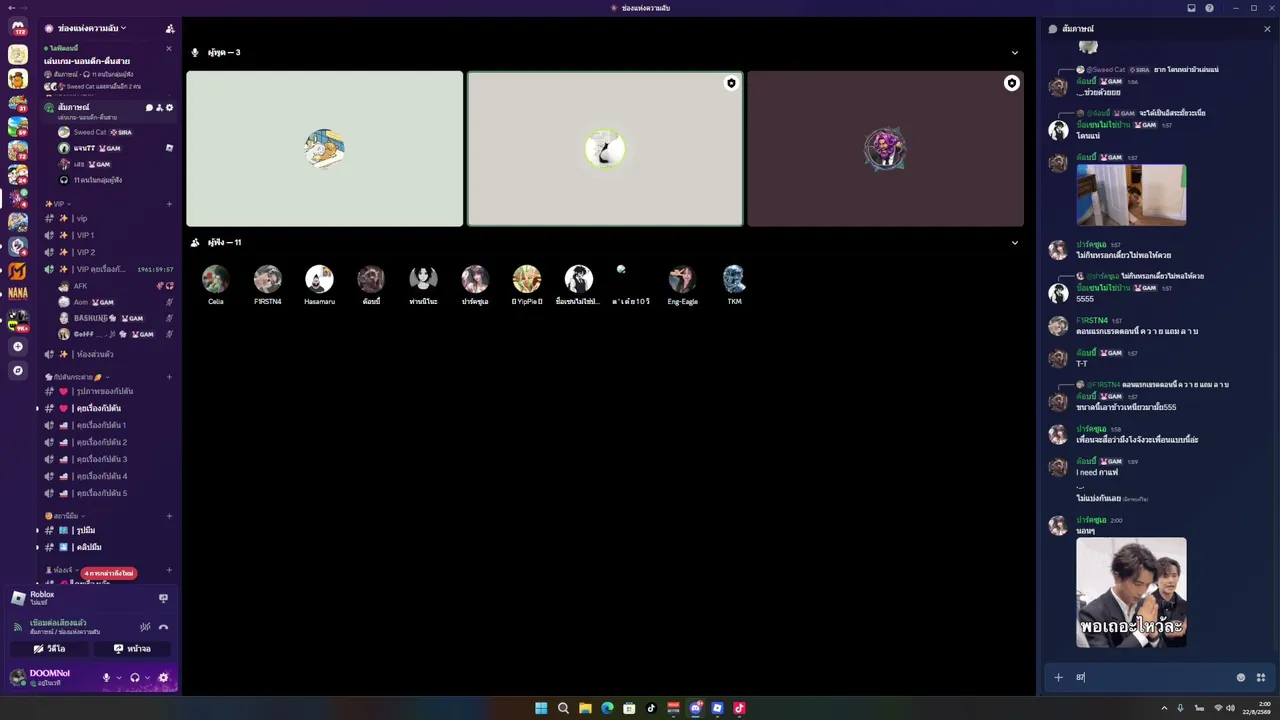1280x720 pixels.
Task: Join คุยเรื่องกัปตัน 5 voice channel
Action: pos(108,493)
